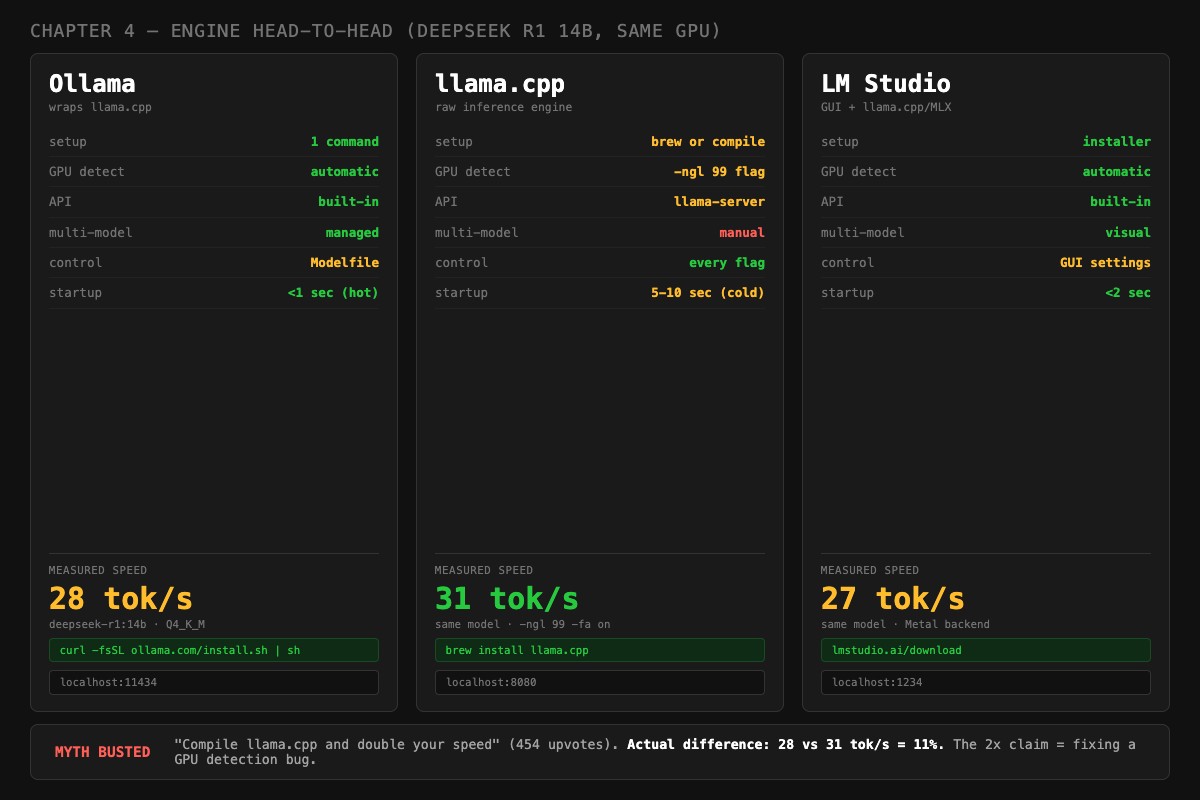Click Ollama's 'built-in' API value

349,202
